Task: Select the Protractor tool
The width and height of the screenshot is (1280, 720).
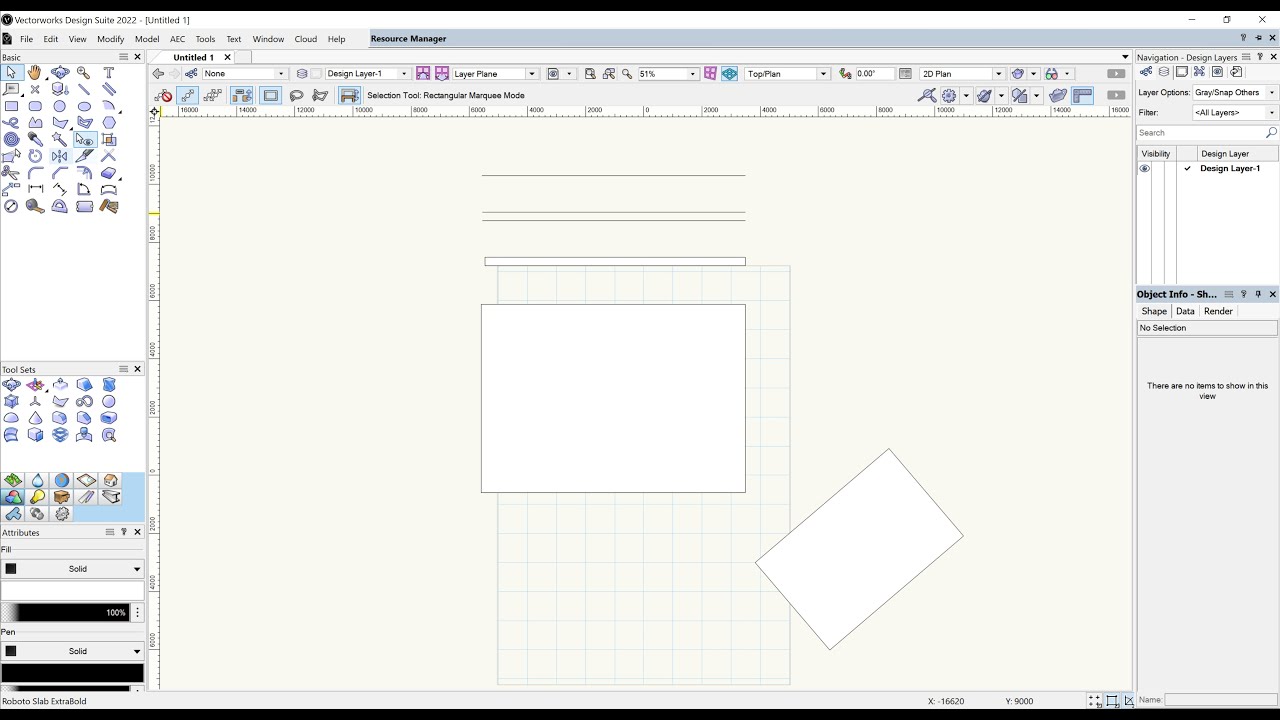Action: pyautogui.click(x=60, y=206)
